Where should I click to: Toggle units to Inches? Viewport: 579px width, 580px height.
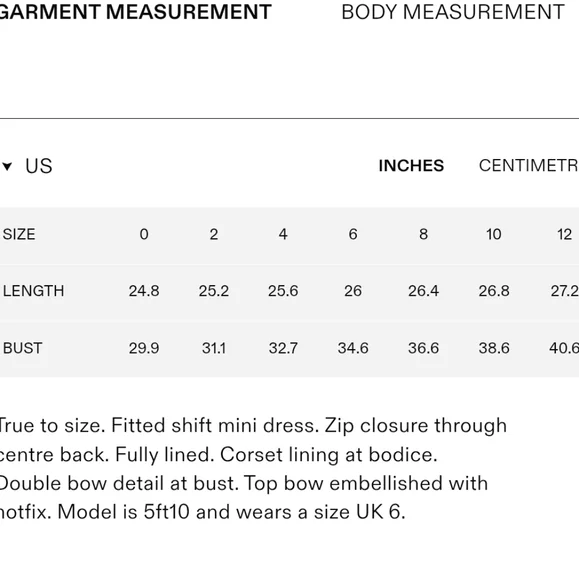tap(411, 166)
